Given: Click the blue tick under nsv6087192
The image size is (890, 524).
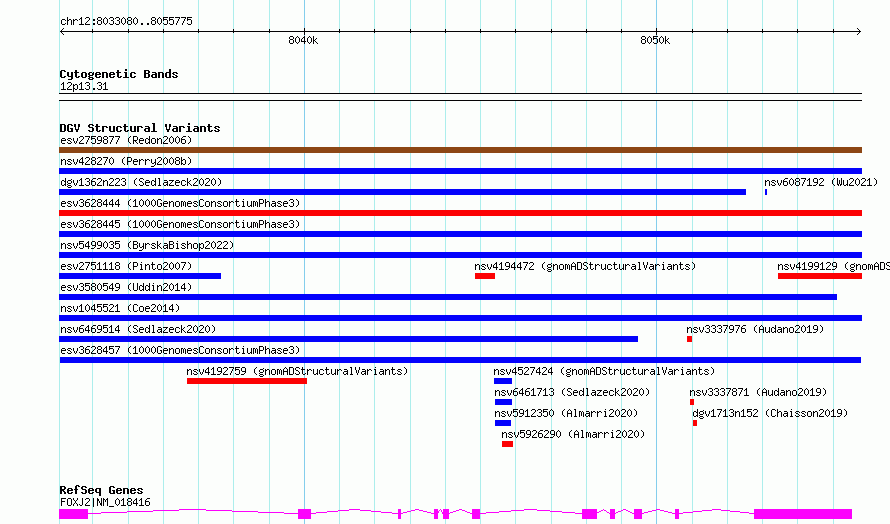Looking at the screenshot, I should 766,192.
